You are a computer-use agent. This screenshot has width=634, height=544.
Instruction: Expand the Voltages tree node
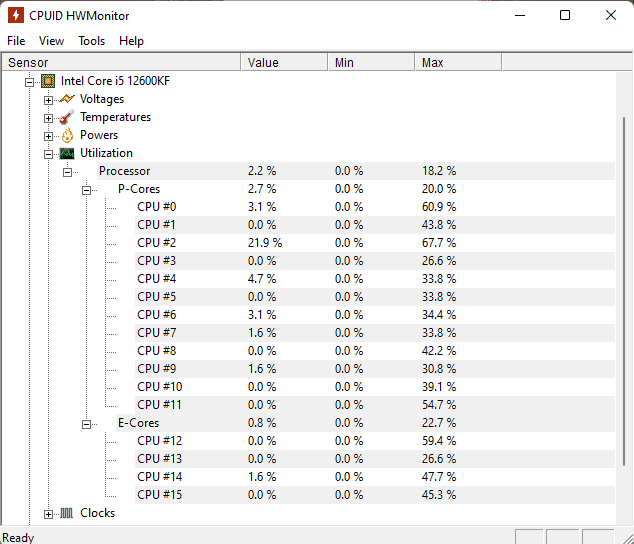pos(49,100)
